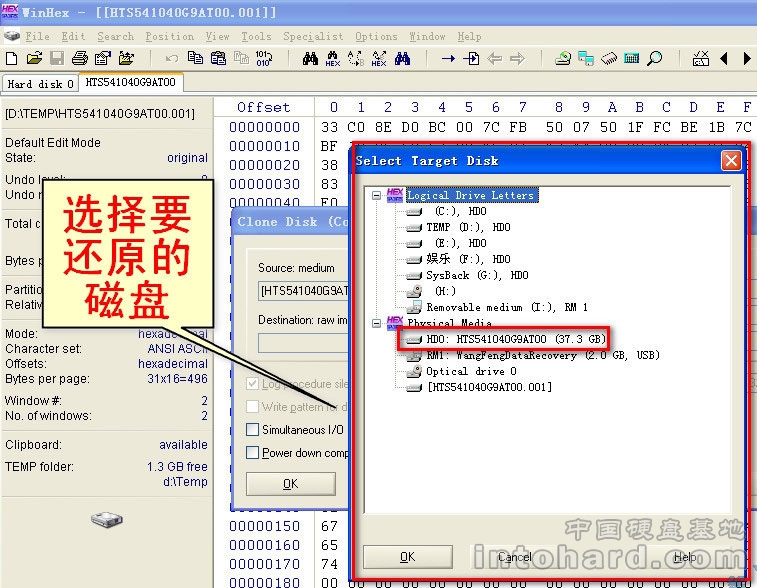Click the magnifier icon in toolbar
Viewport: 757px width, 588px height.
tap(654, 59)
